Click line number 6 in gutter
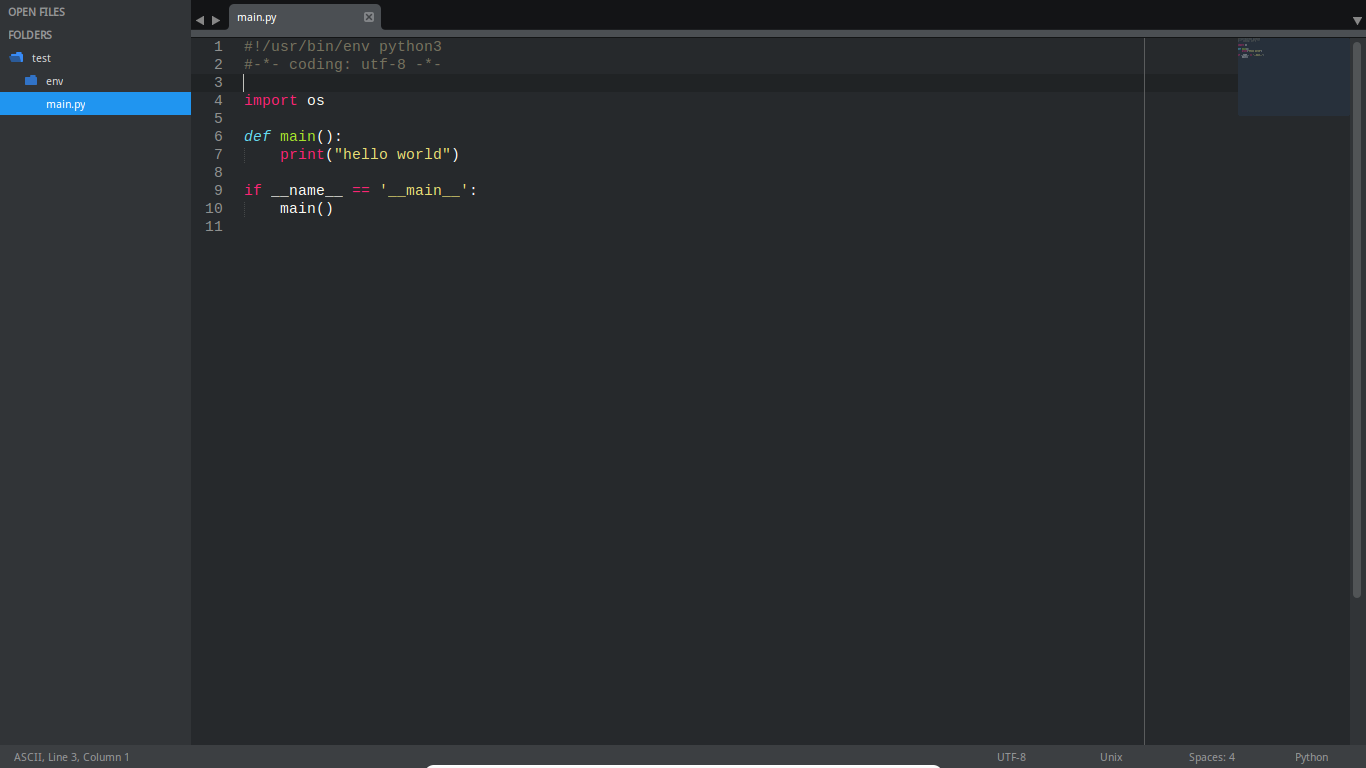 (218, 137)
